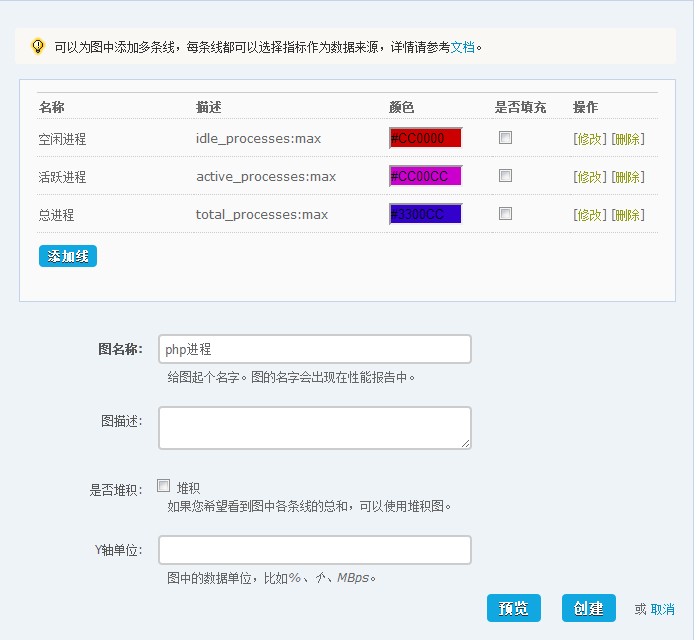Enable fill for 总进程 line
The image size is (697, 640).
click(x=506, y=214)
